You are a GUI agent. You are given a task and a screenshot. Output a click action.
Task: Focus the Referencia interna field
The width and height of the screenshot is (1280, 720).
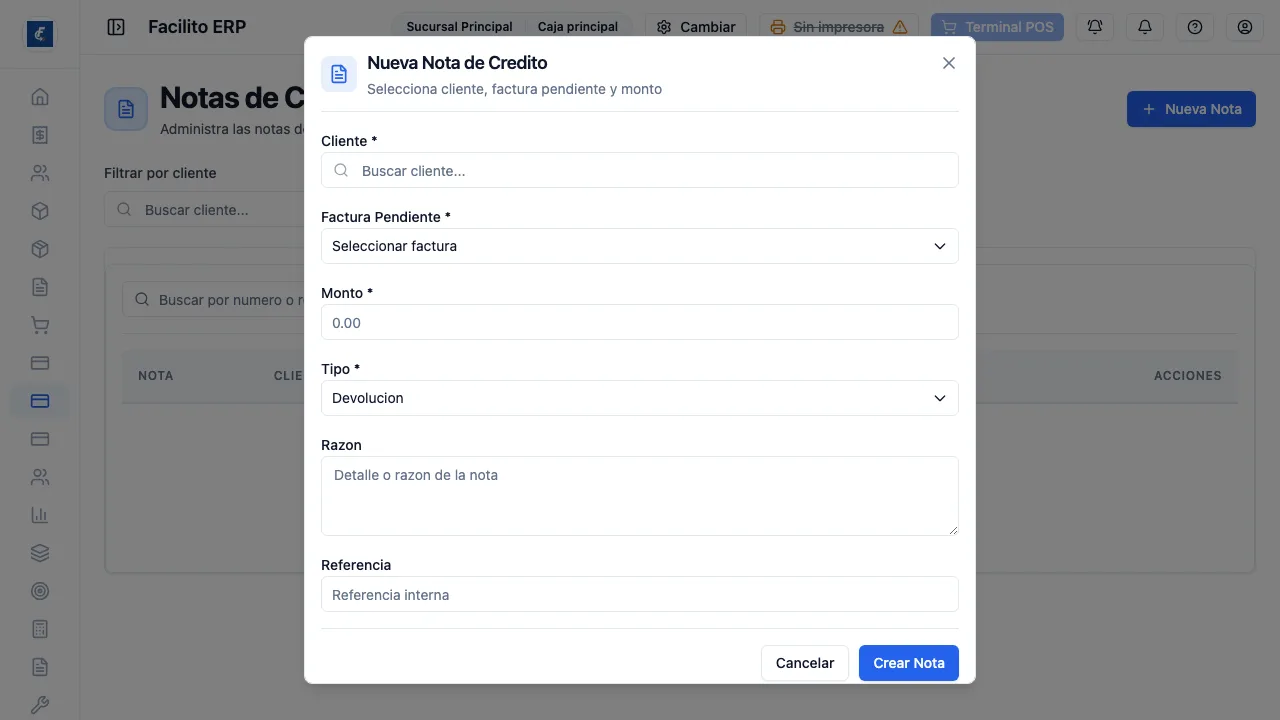pyautogui.click(x=640, y=594)
